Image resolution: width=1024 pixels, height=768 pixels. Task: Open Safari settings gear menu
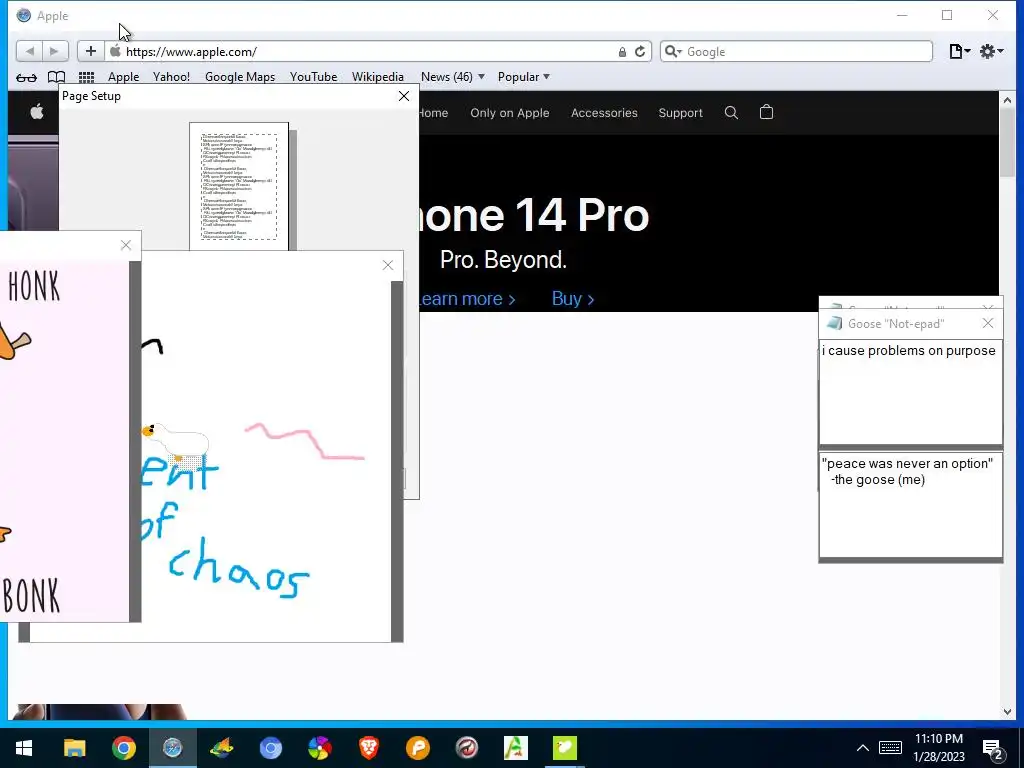tap(991, 51)
